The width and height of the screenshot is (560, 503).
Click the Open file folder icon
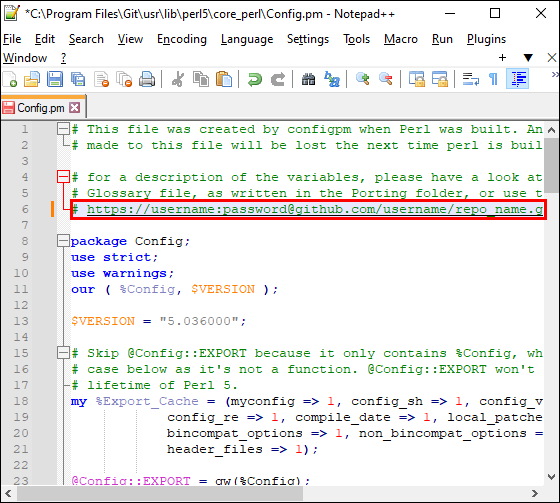coord(32,79)
